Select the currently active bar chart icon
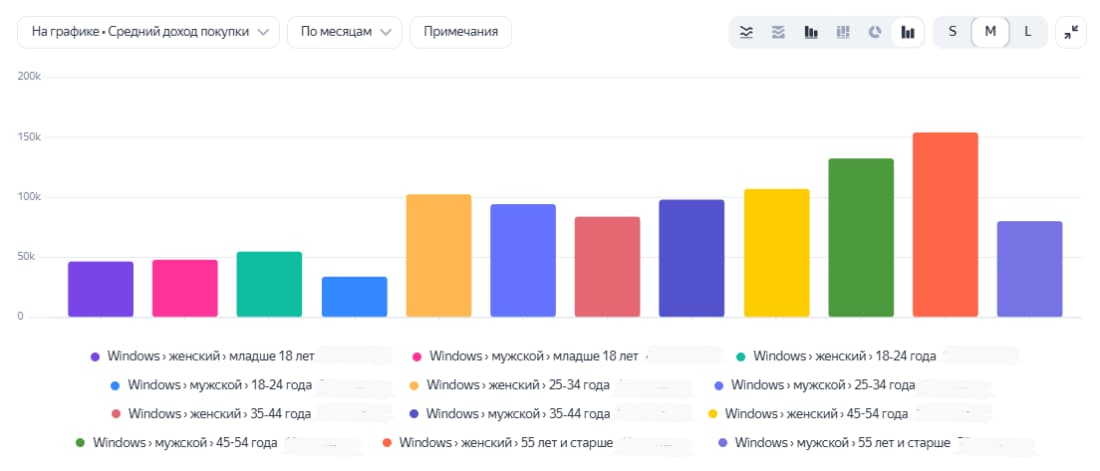 [x=908, y=32]
